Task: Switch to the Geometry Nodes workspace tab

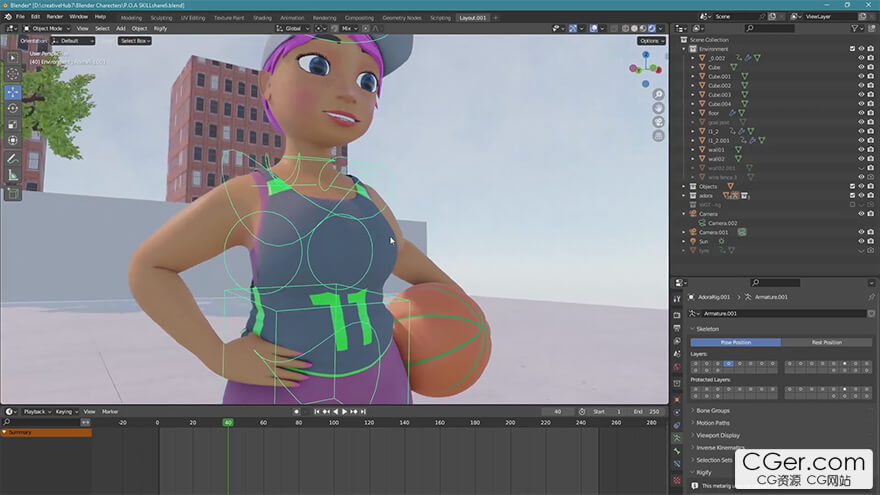Action: click(x=401, y=18)
